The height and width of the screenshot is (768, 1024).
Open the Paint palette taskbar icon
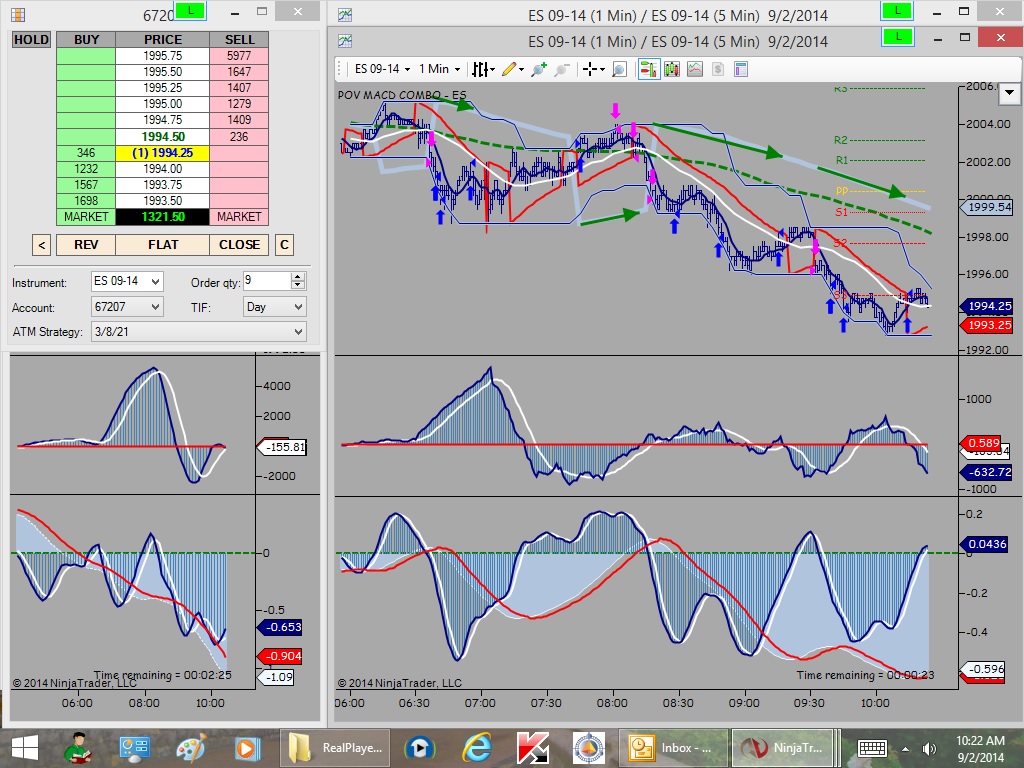pos(191,748)
